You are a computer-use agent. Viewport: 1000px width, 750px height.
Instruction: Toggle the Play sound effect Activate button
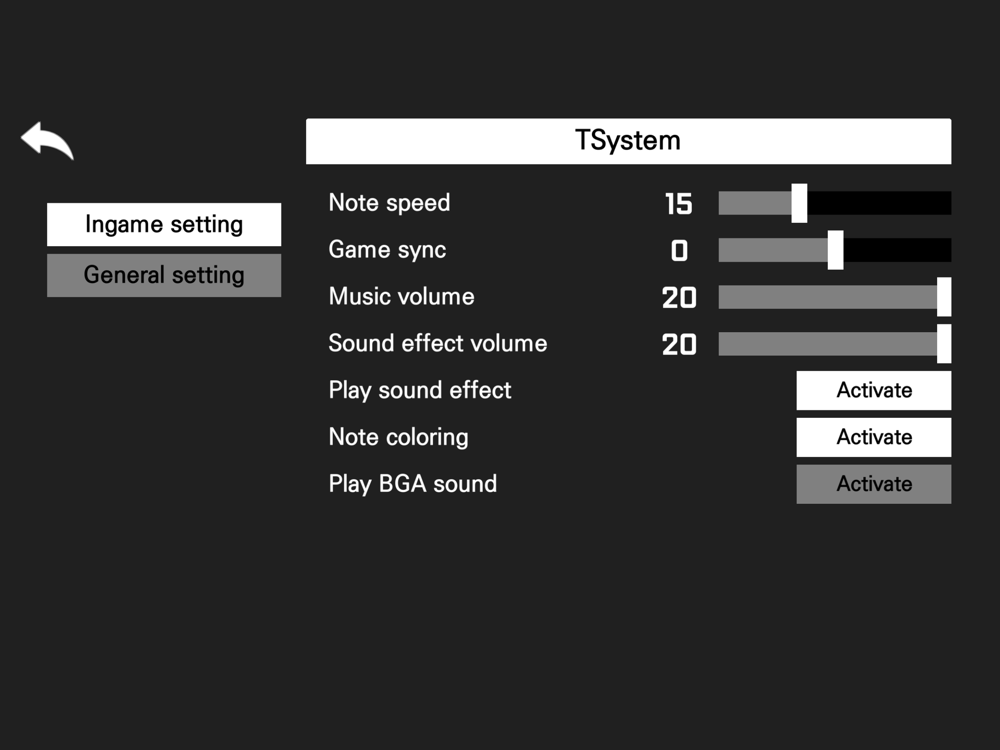pos(873,390)
